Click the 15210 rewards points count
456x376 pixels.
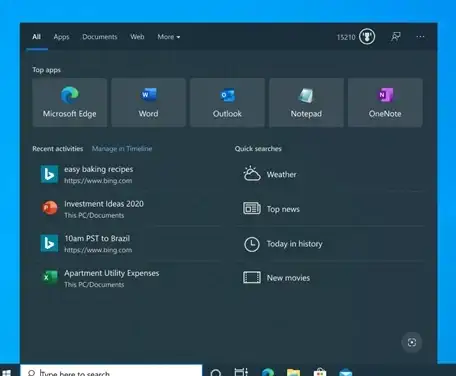(x=346, y=37)
